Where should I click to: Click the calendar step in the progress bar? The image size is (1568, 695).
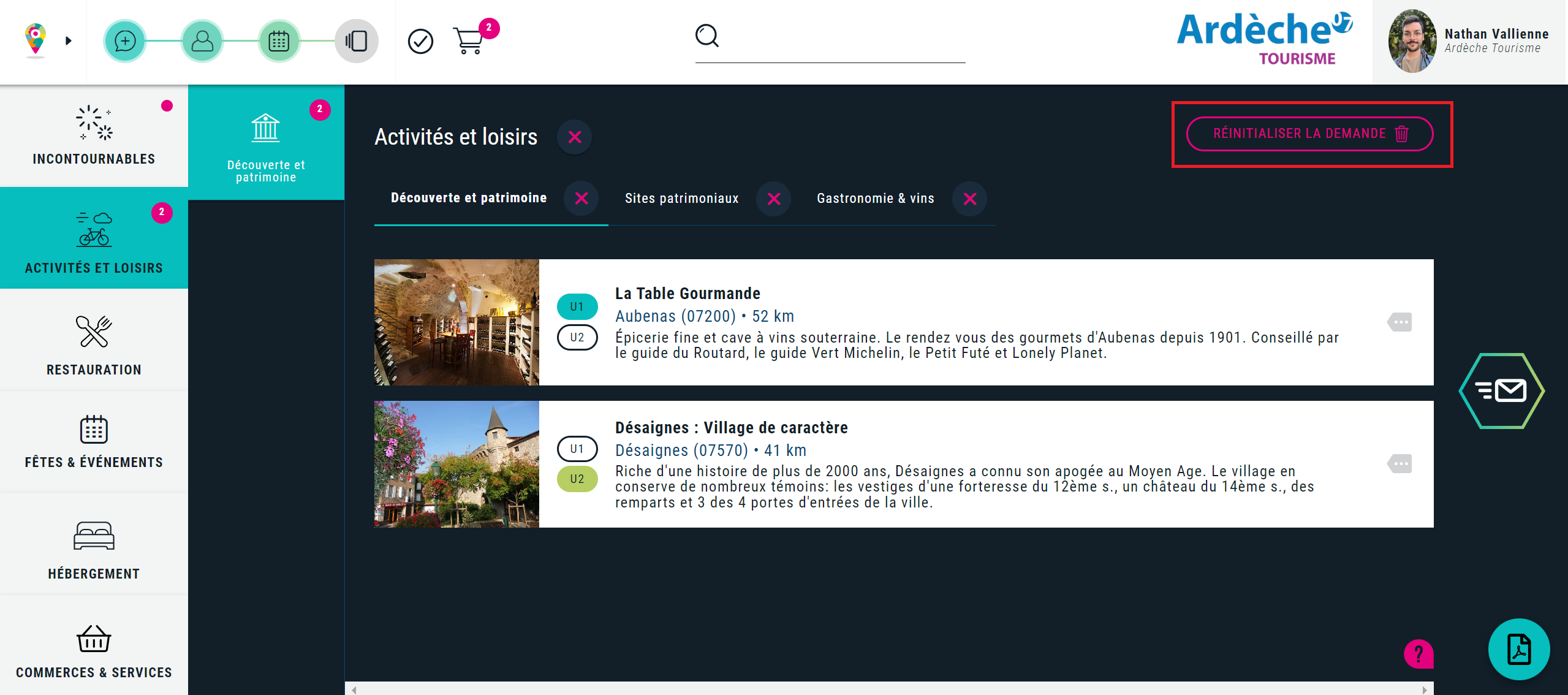[x=279, y=40]
